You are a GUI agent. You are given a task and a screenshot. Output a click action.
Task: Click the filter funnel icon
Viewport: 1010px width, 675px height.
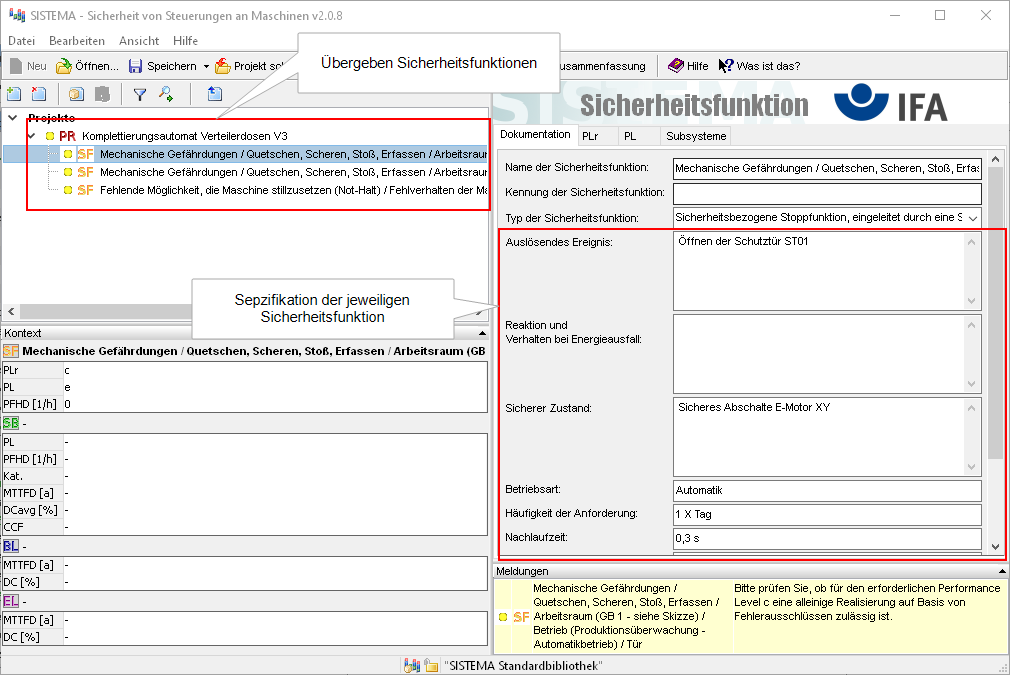pos(140,94)
